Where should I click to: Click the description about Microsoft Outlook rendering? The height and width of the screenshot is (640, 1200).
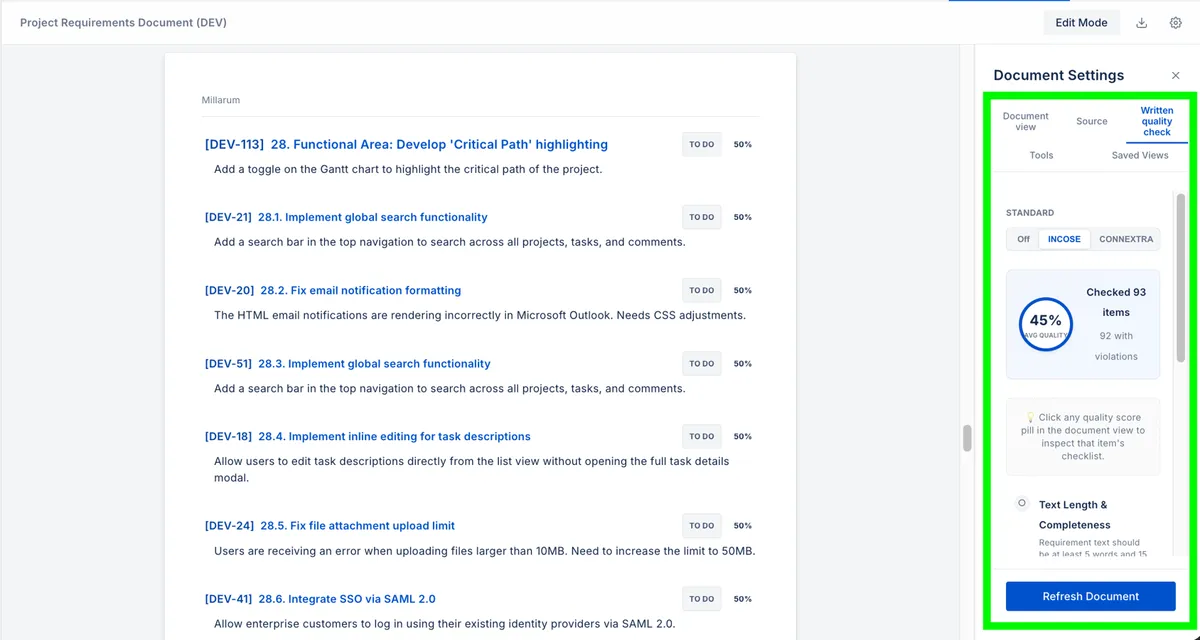480,315
